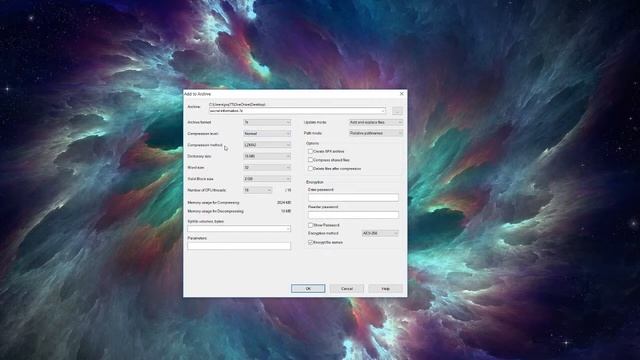
Task: Click the Archive format label
Action: coord(199,122)
